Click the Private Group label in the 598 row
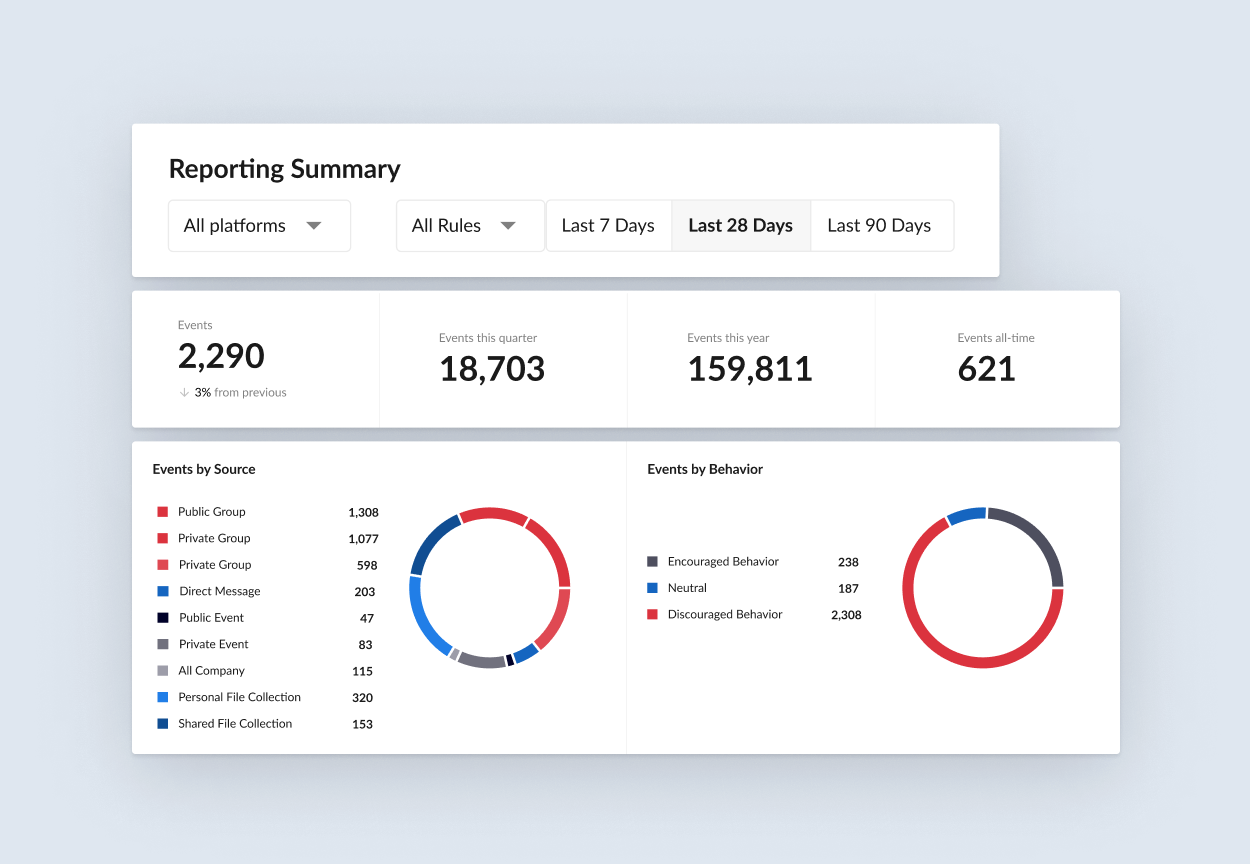The width and height of the screenshot is (1250, 864). point(215,565)
